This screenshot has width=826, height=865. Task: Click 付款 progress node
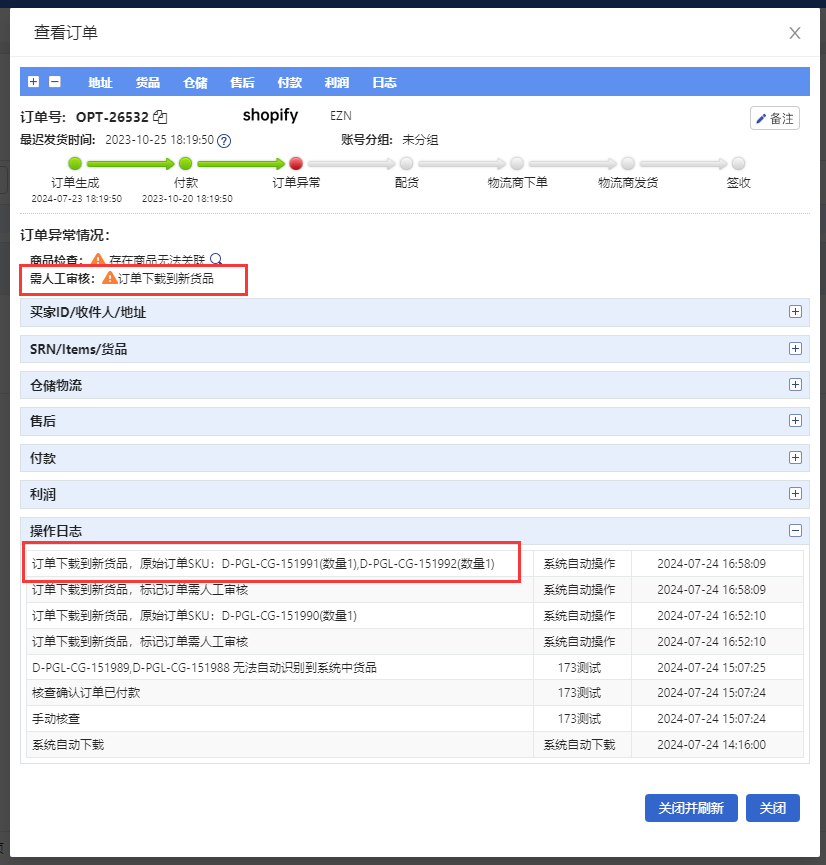(x=186, y=163)
